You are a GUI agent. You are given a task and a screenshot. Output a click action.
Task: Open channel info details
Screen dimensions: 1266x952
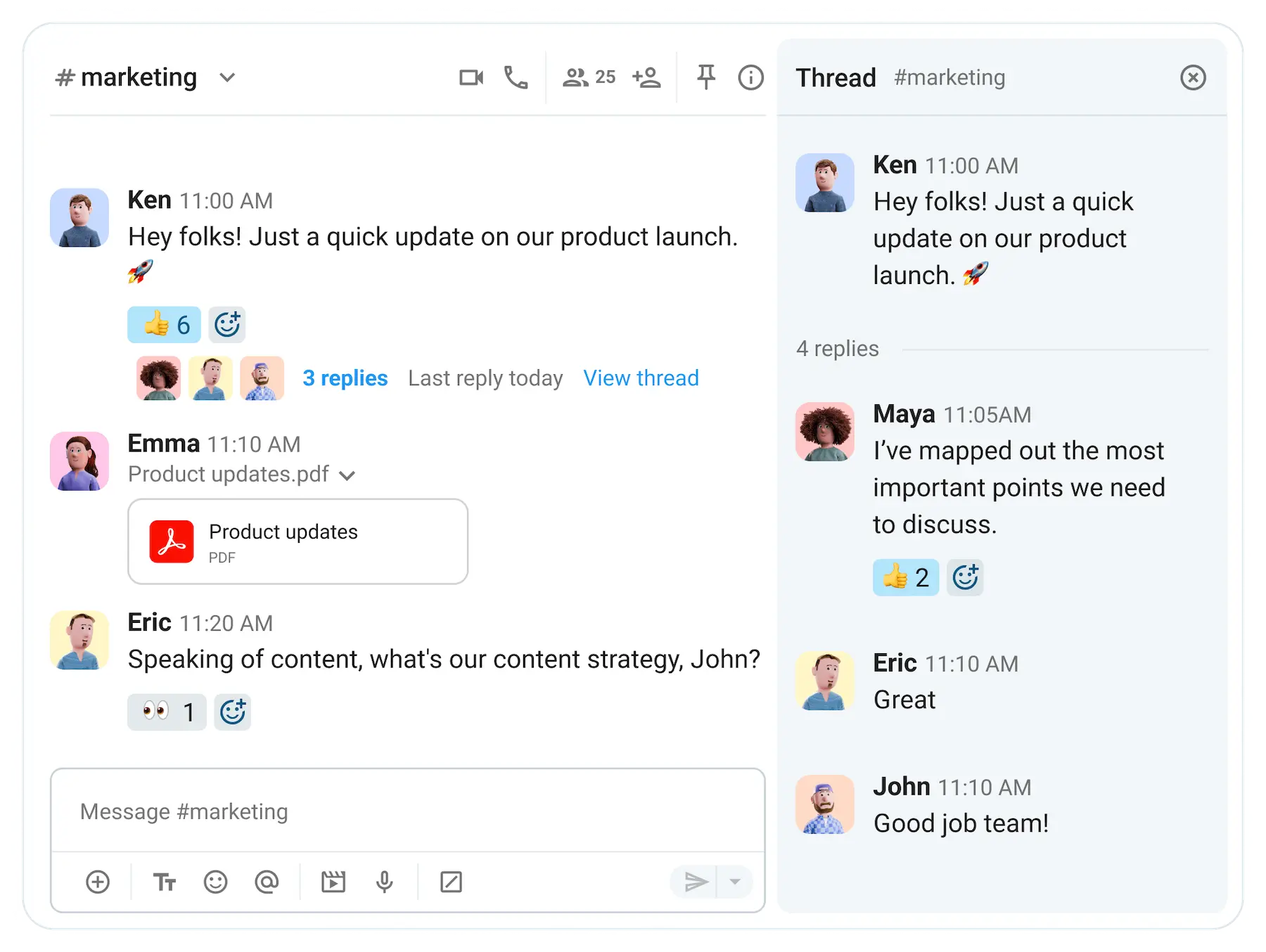[750, 77]
